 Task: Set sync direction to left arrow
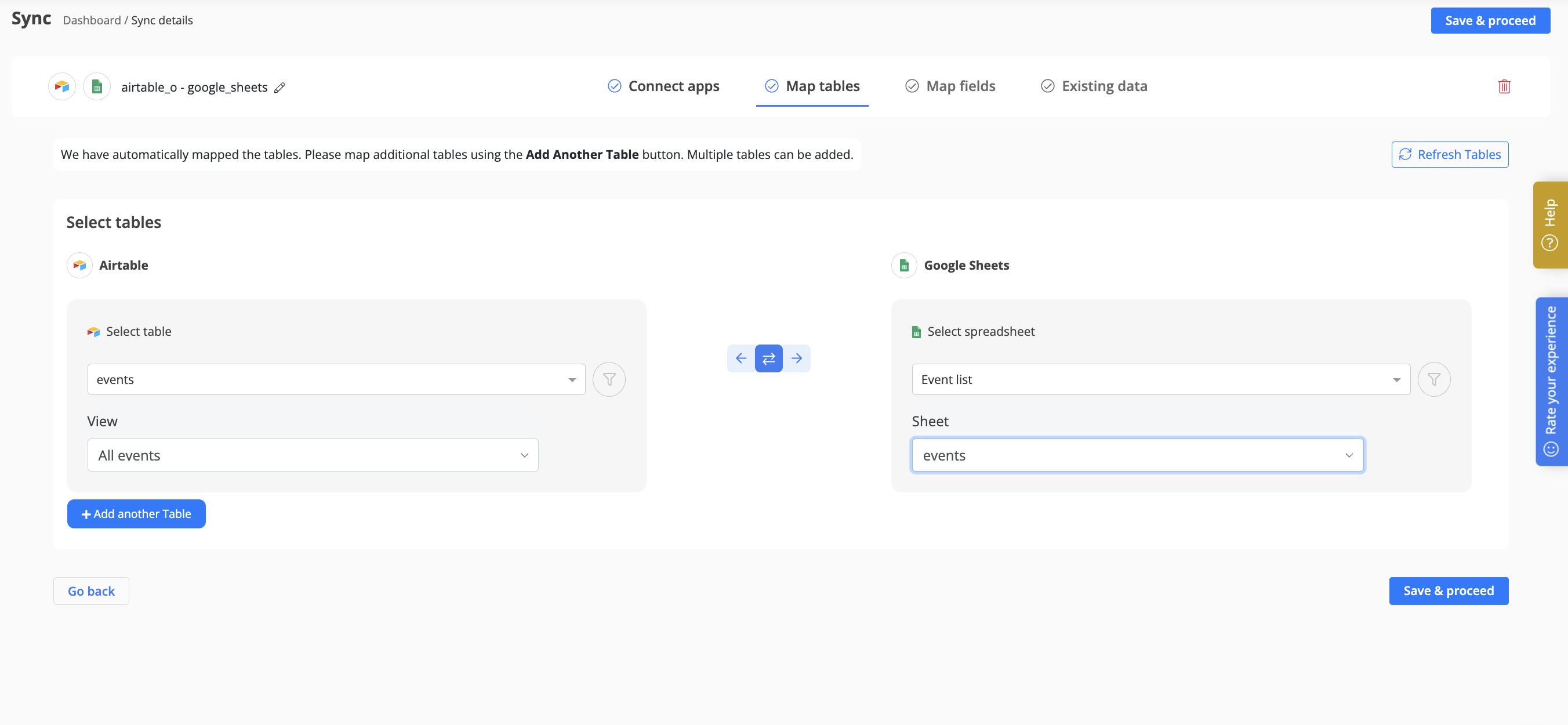(x=741, y=358)
